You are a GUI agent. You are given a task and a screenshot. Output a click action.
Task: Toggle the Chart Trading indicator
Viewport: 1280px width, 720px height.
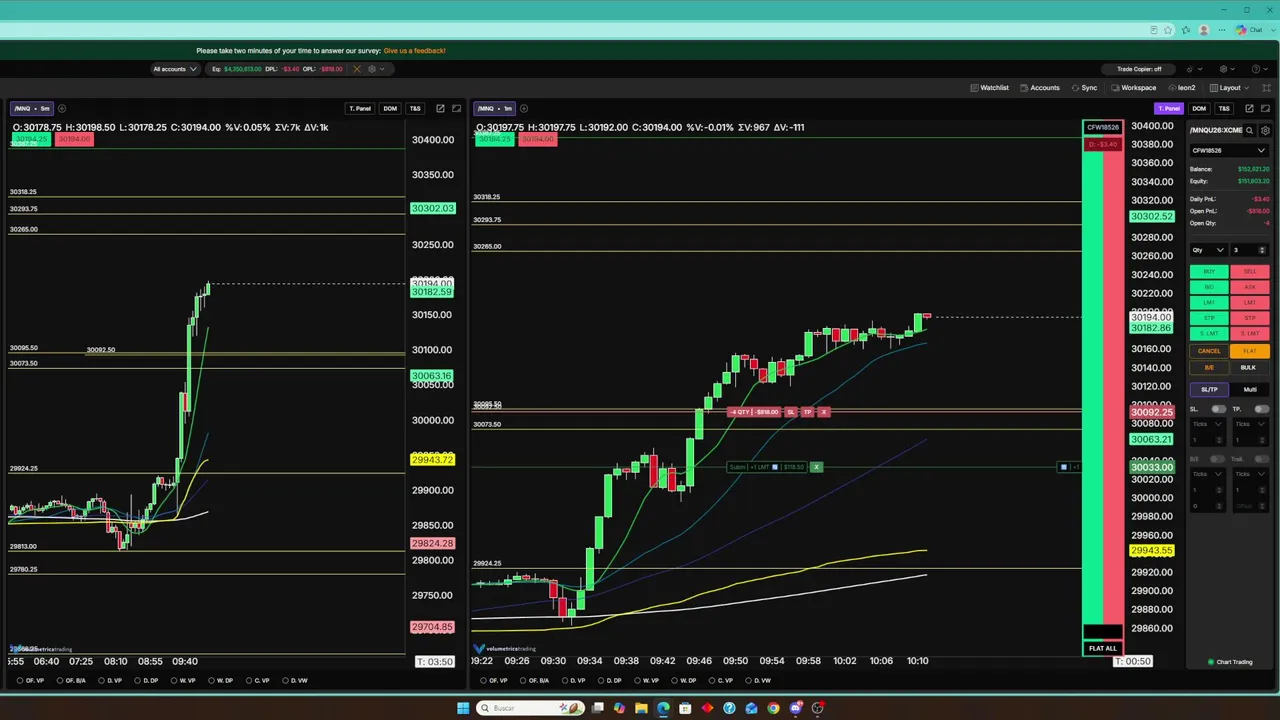tap(1230, 662)
